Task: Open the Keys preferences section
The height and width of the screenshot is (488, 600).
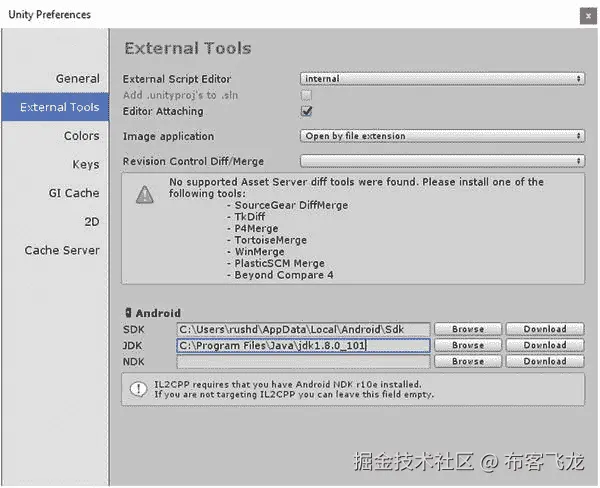Action: point(86,165)
